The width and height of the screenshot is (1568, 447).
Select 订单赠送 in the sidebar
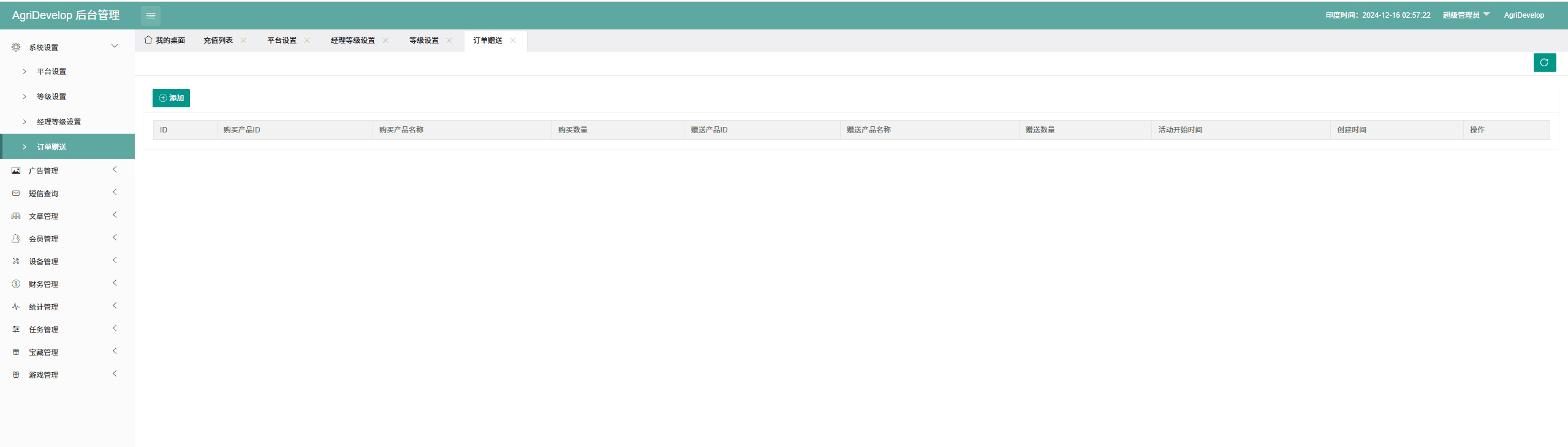67,147
